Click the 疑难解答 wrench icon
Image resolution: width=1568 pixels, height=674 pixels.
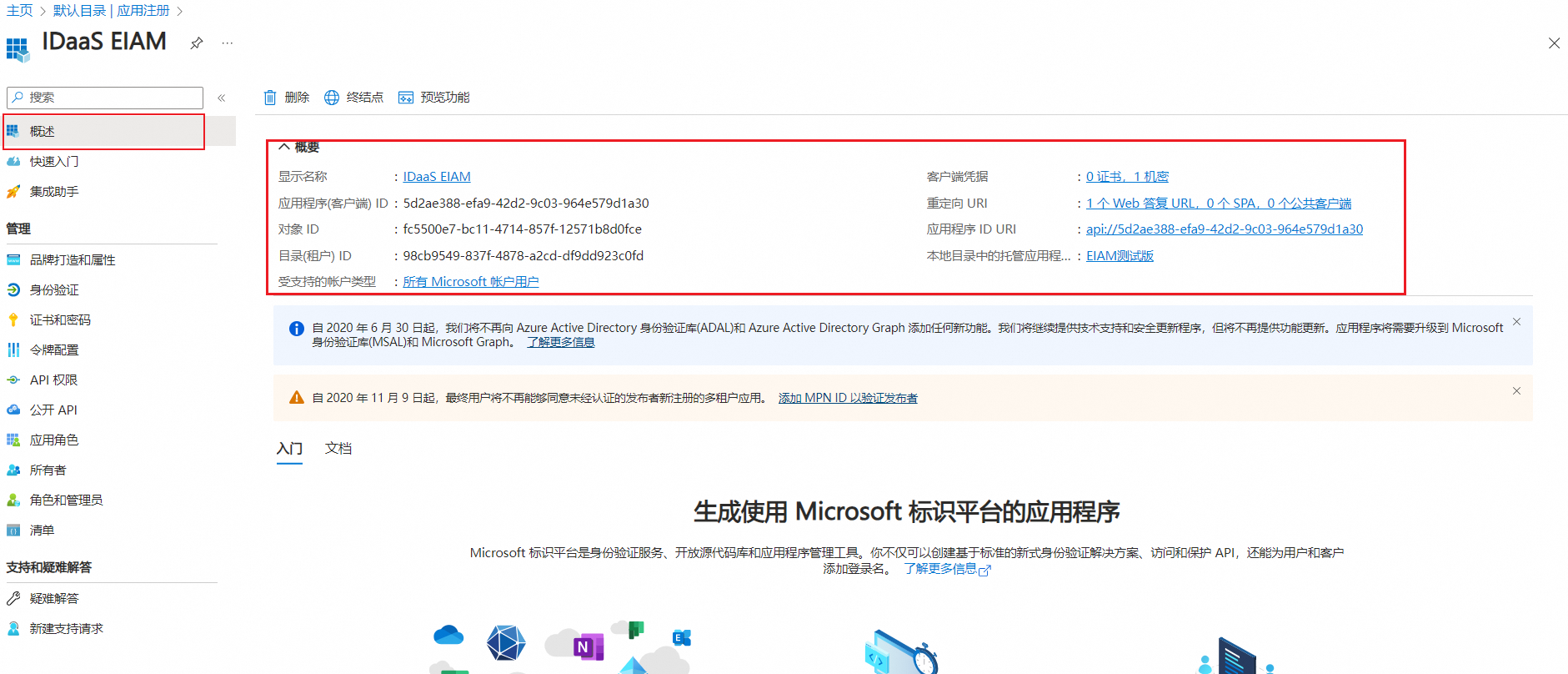click(13, 598)
